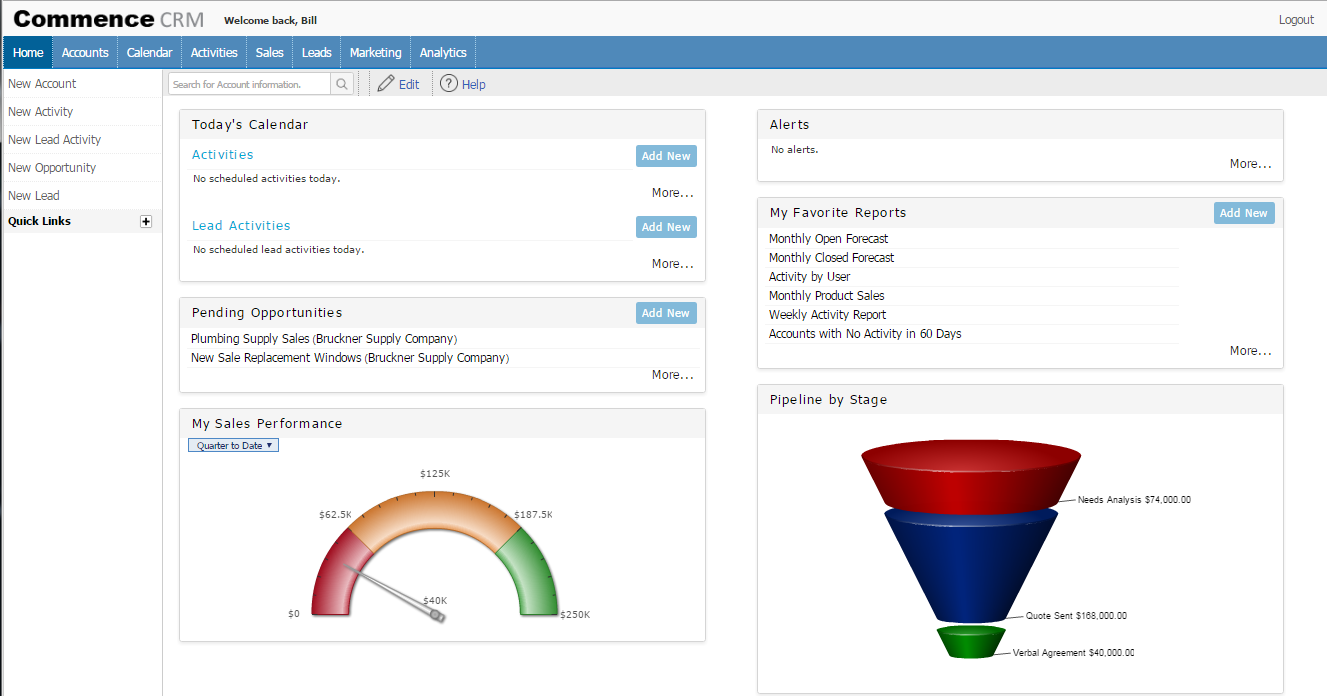Click the gauge needle at $40K
Screen dimensions: 1327x696
(x=395, y=593)
